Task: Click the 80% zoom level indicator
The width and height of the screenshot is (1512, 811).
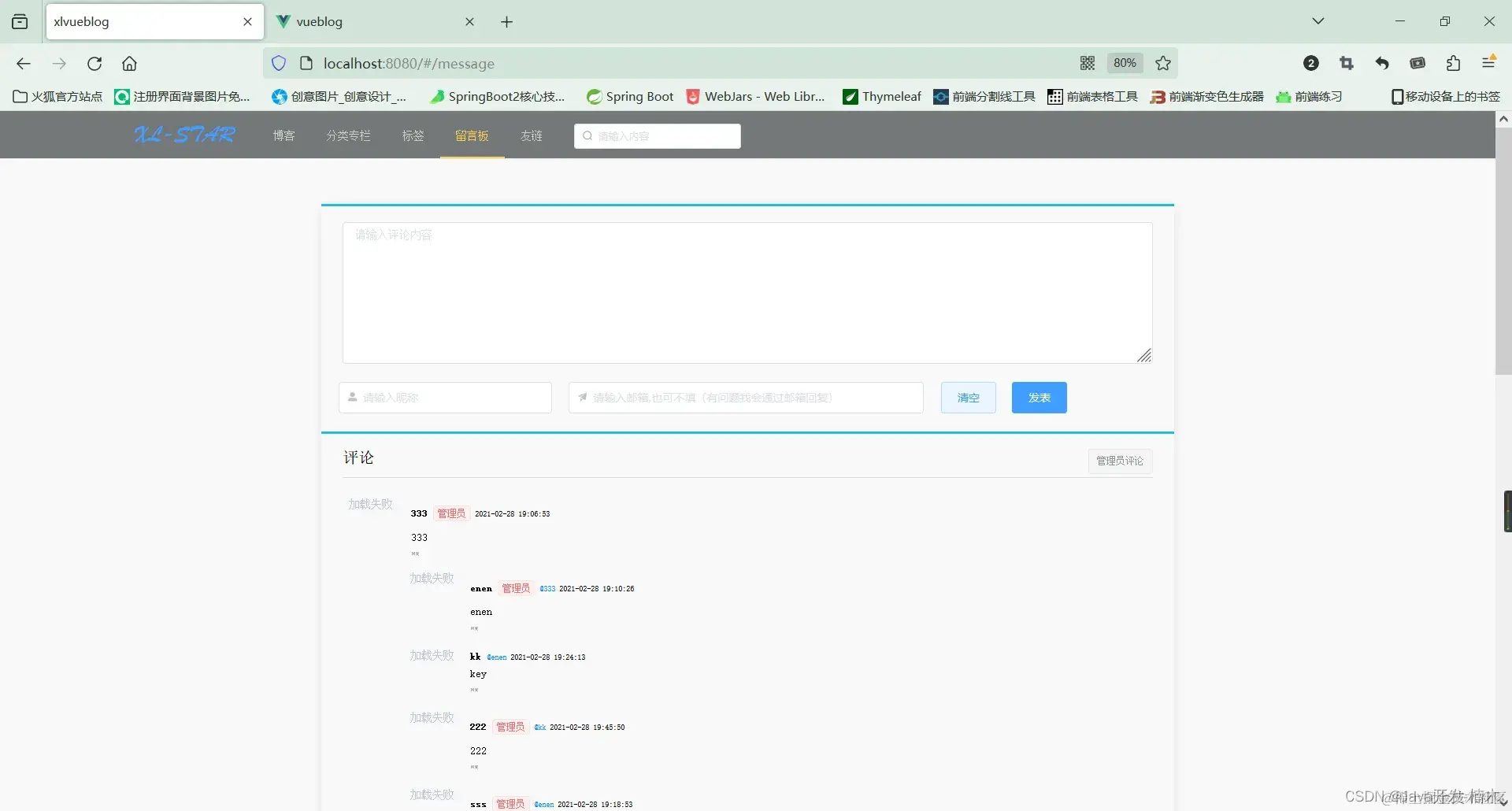Action: (1125, 63)
